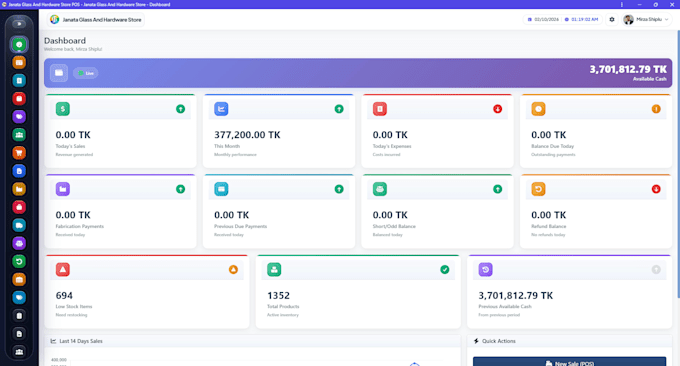
Task: Click the vertical scrollbar on the right edge
Action: (678, 164)
